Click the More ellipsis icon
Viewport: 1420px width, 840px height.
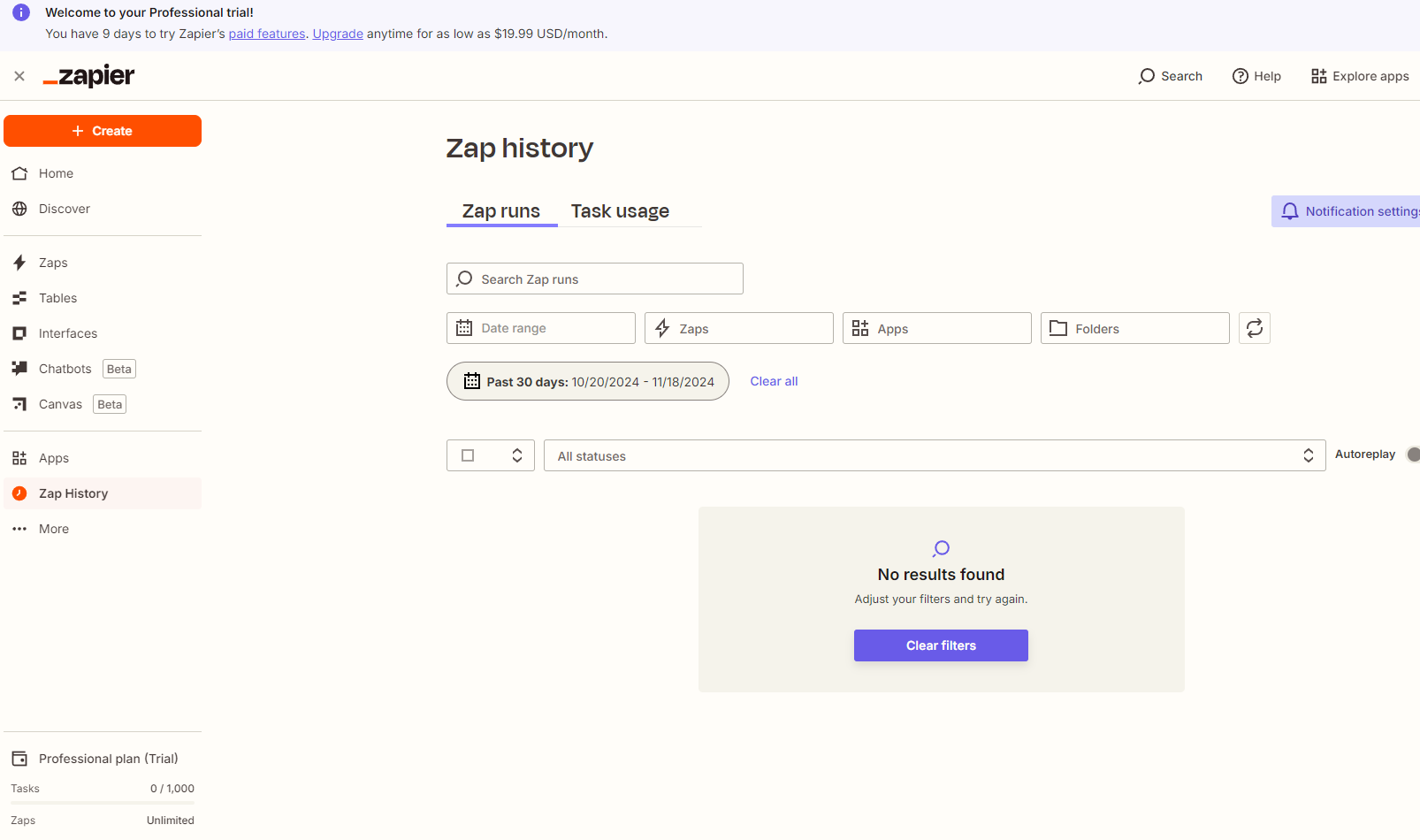tap(19, 529)
